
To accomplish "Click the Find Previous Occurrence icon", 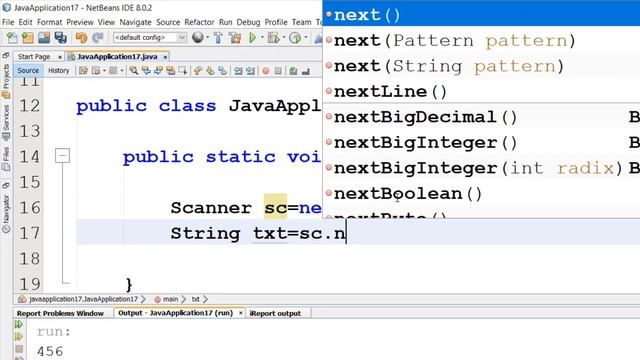I will (146, 71).
